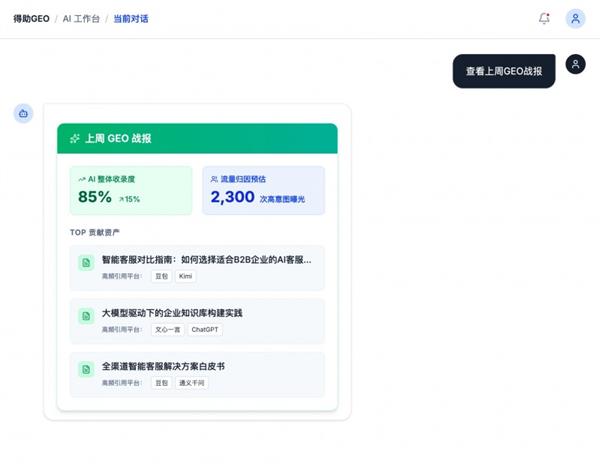Click document icon for 全渠道智能客服解决方案白皮书
This screenshot has width=600, height=465.
86,369
